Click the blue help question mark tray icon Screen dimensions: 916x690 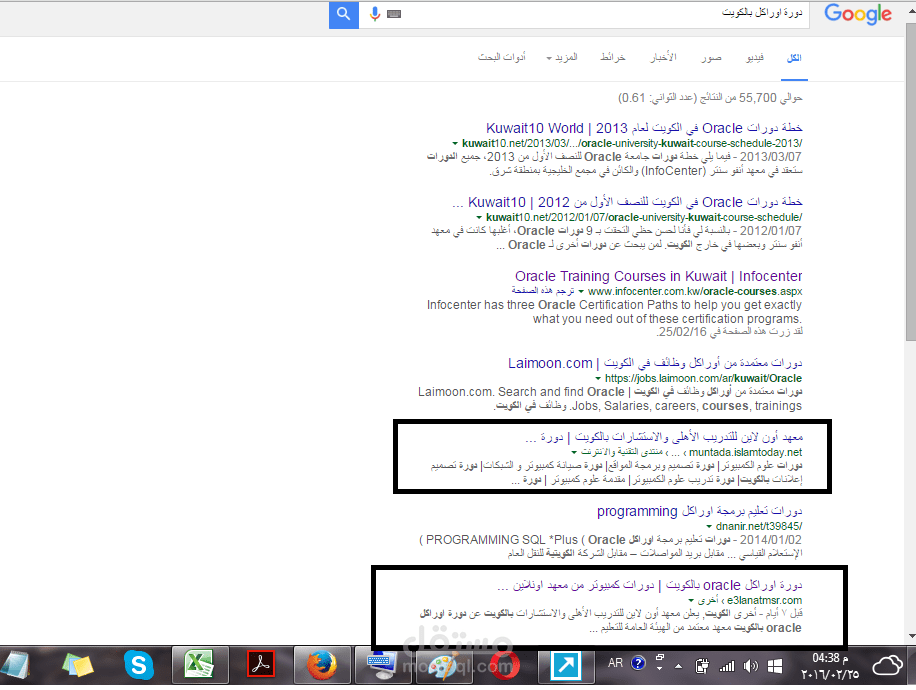pyautogui.click(x=639, y=663)
